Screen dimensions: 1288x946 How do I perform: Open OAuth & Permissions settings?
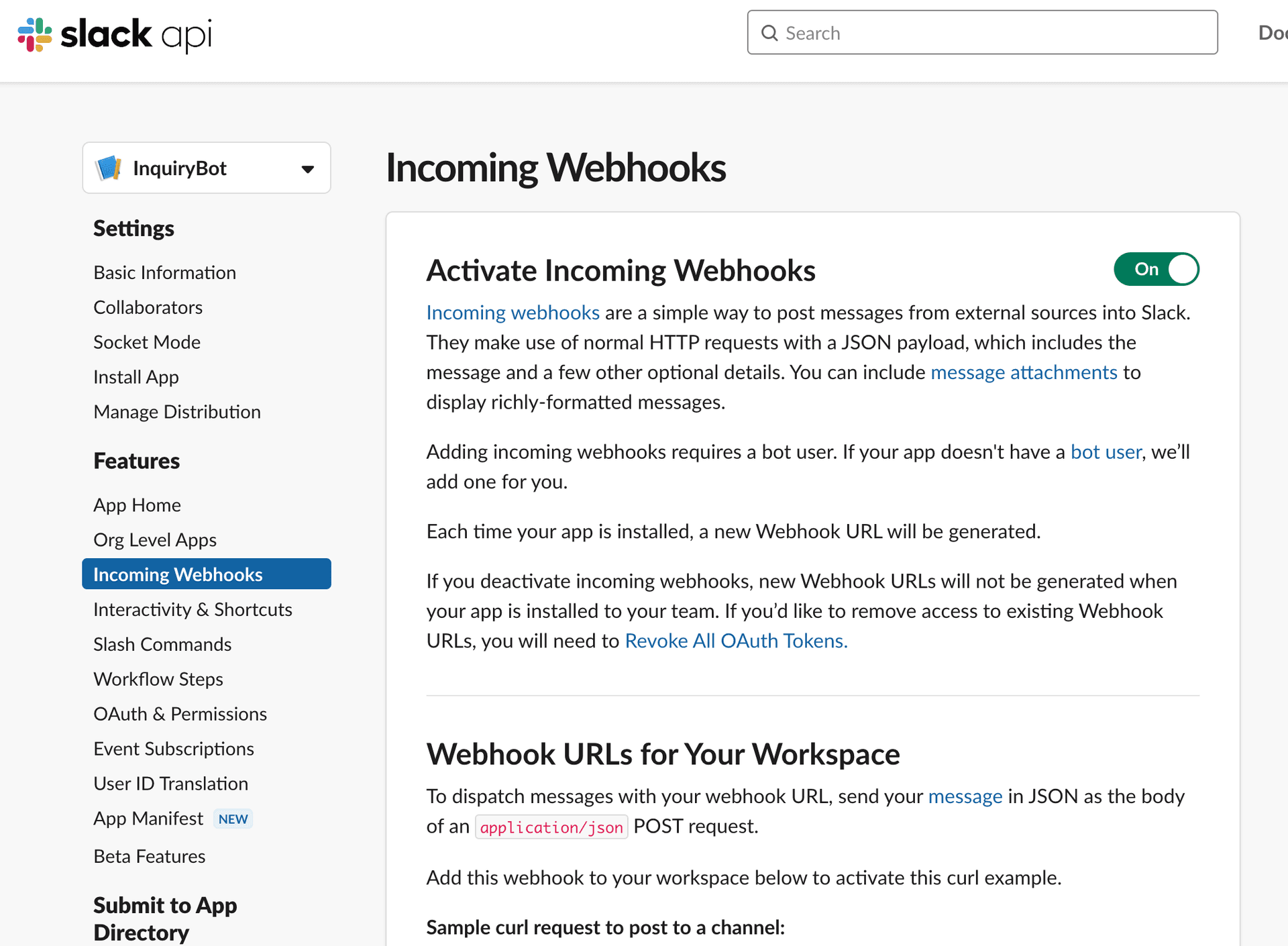pos(180,713)
